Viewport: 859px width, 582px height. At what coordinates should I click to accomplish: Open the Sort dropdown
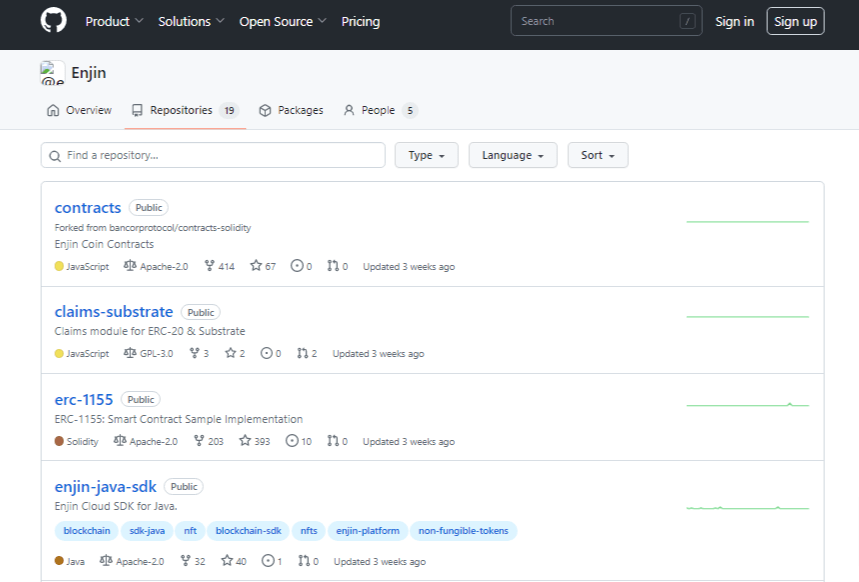598,155
